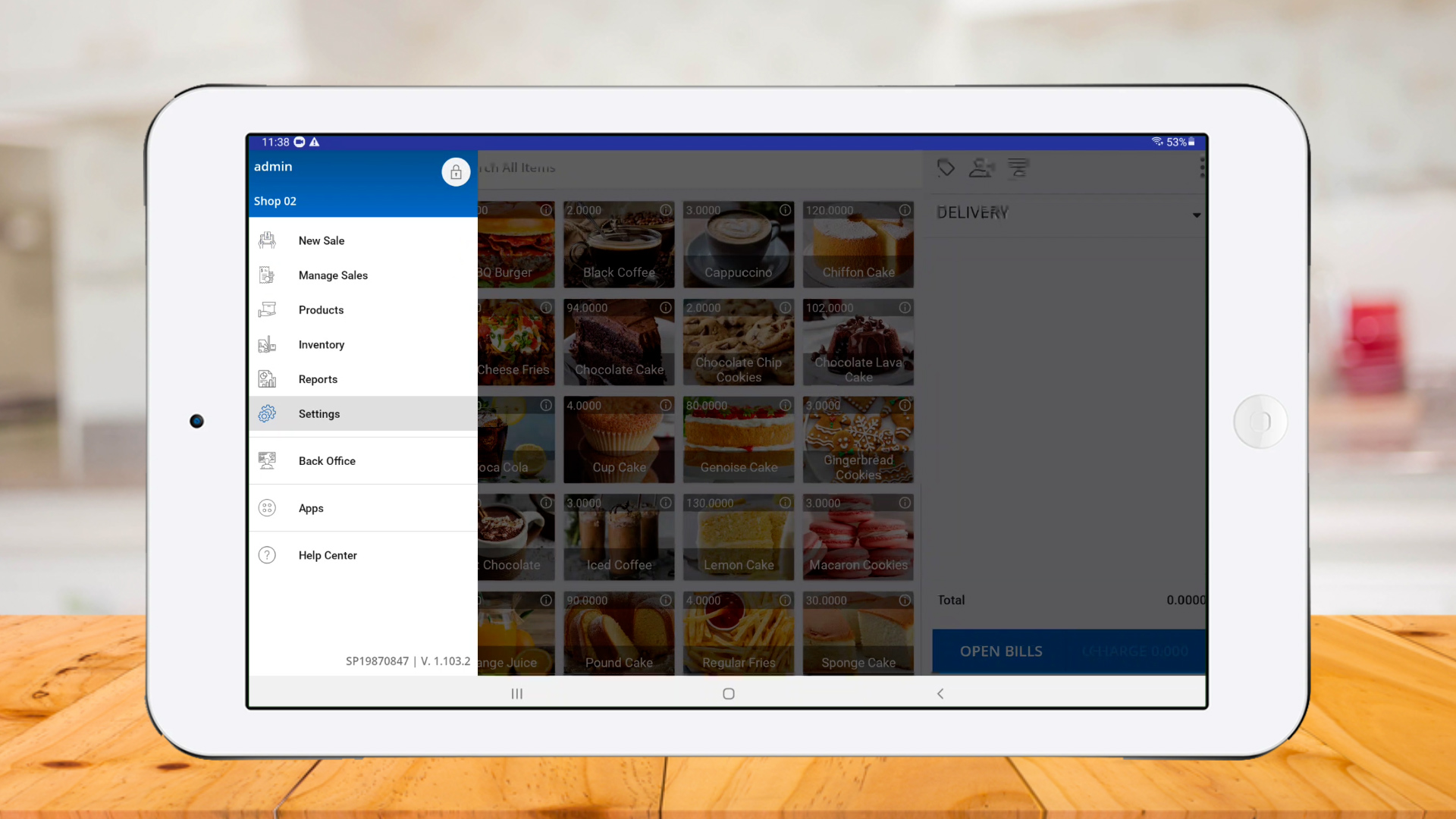Click the three-dot overflow menu
The height and width of the screenshot is (819, 1456).
pyautogui.click(x=1202, y=168)
